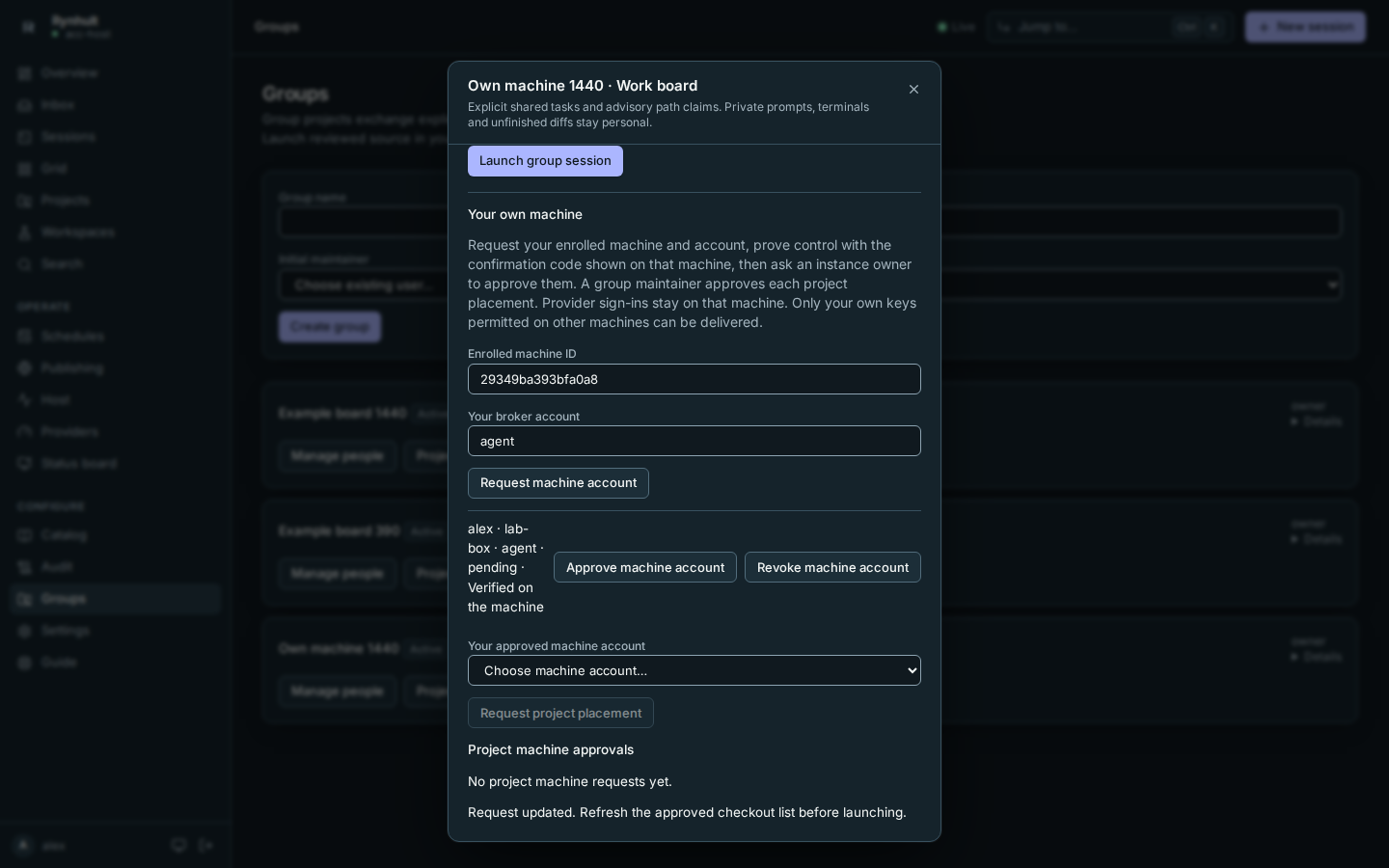Viewport: 1389px width, 868px height.
Task: Click the Publishing icon in the sidebar
Action: tap(25, 368)
